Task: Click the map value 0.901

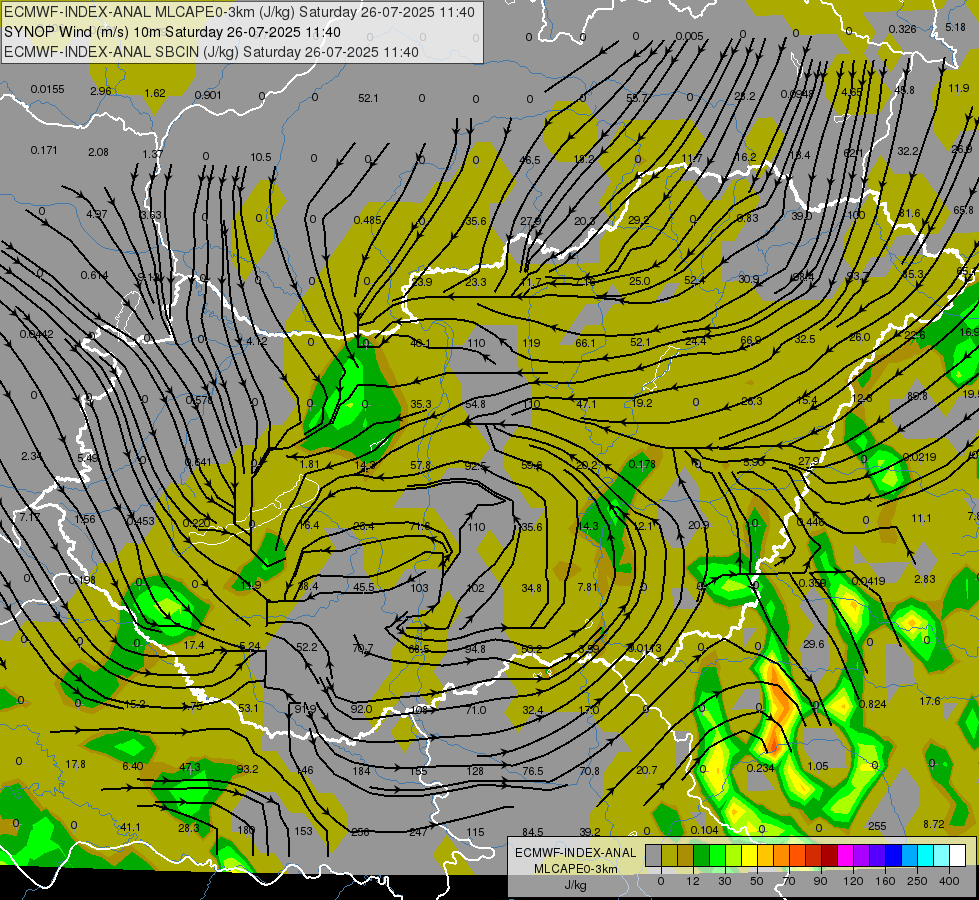Action: coord(208,95)
